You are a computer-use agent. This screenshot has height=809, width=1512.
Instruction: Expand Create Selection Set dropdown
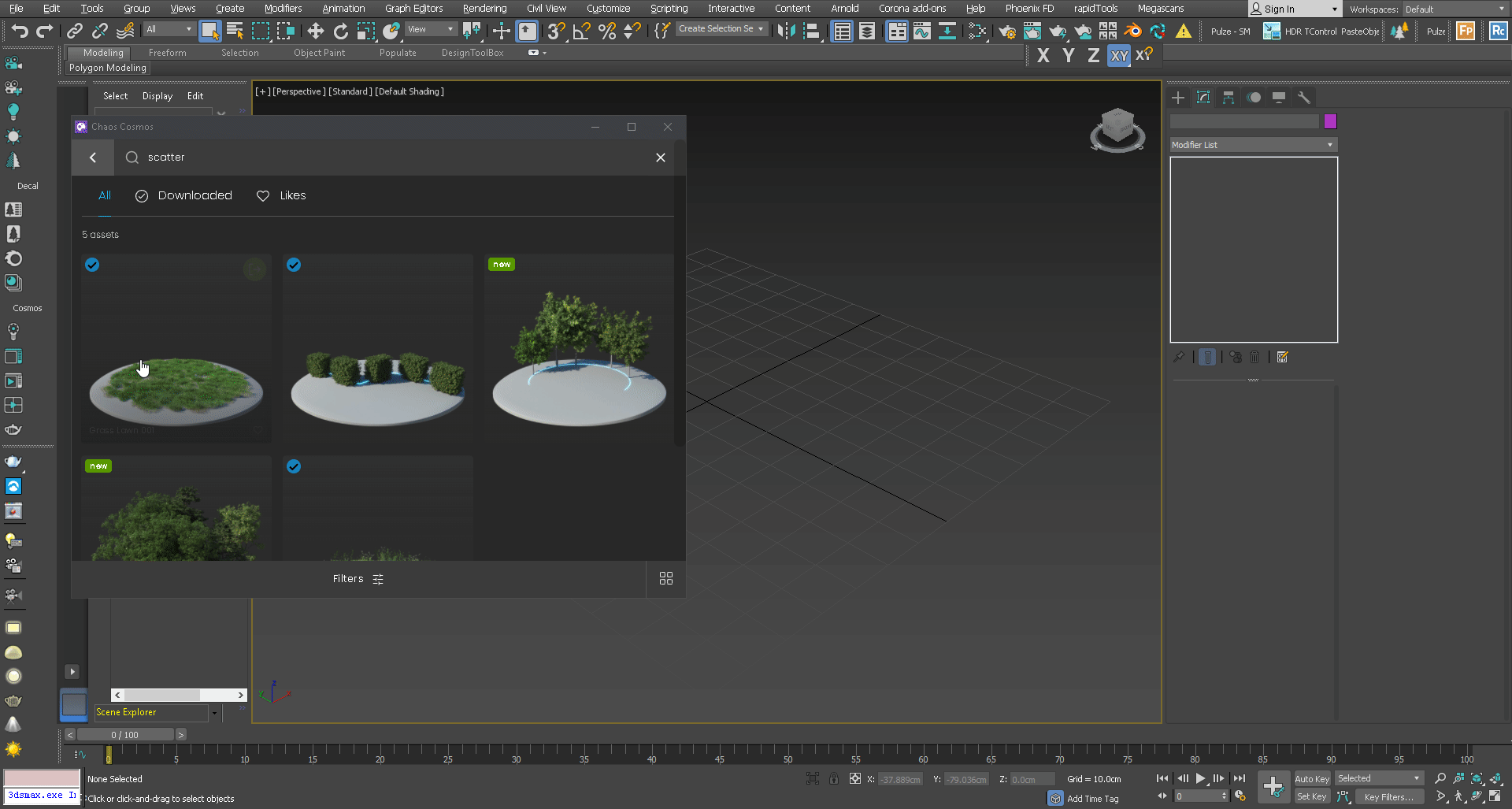coord(721,28)
